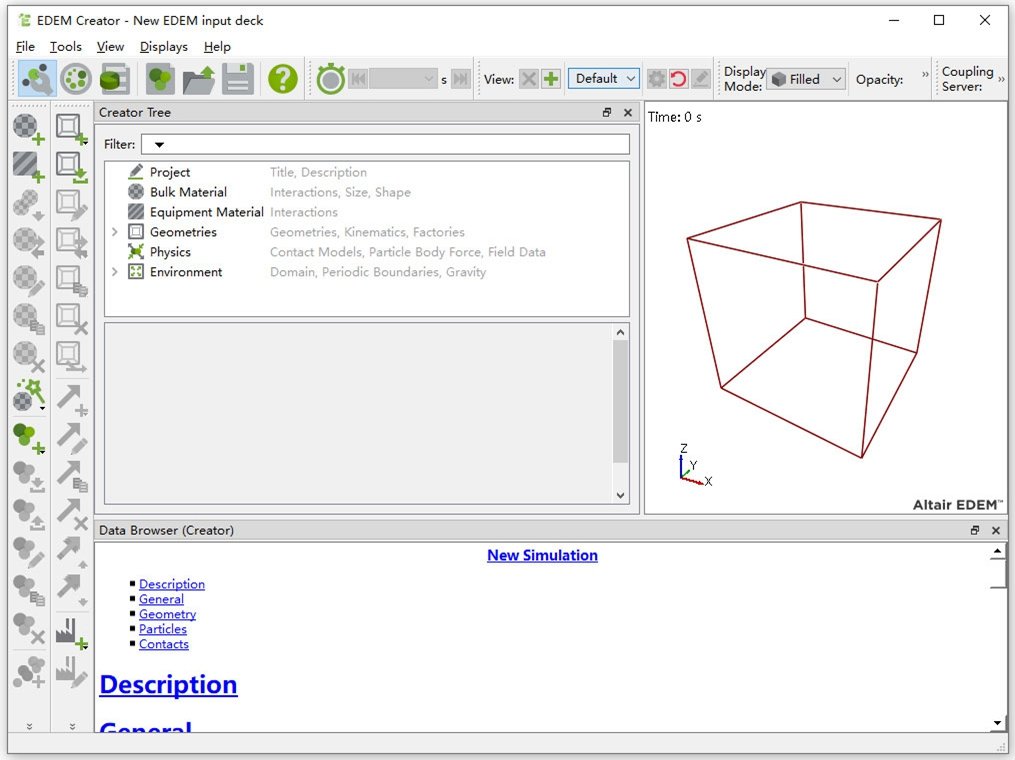
Task: Remove view with the X icon
Action: pyautogui.click(x=529, y=79)
